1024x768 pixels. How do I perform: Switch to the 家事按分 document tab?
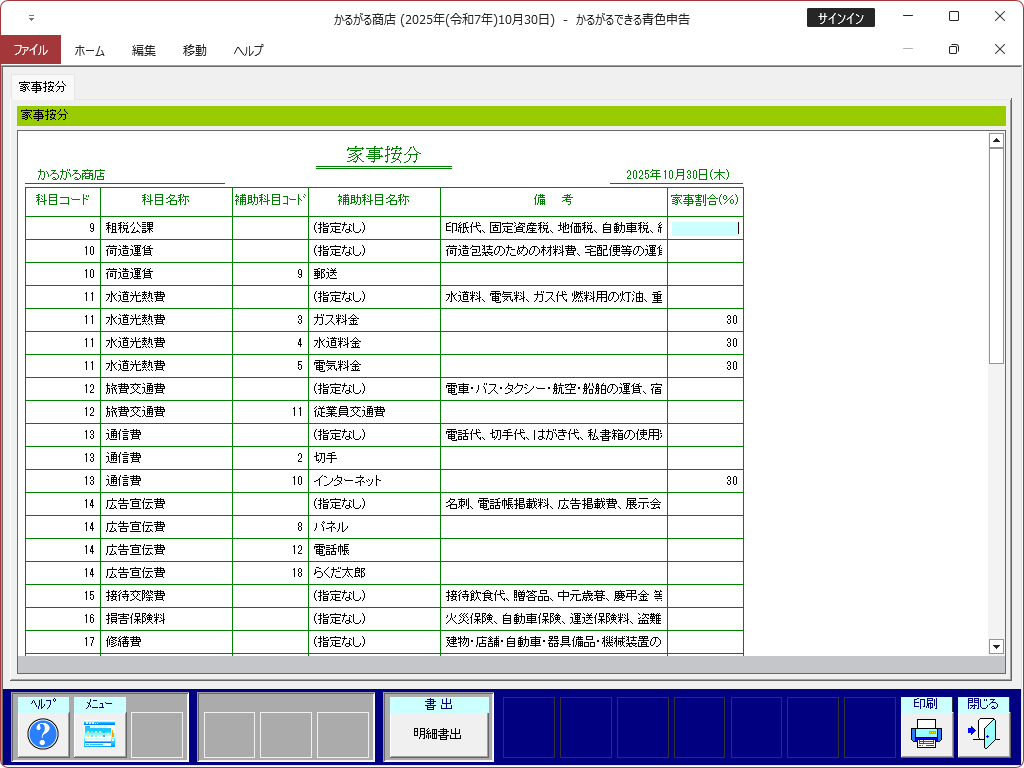point(43,87)
